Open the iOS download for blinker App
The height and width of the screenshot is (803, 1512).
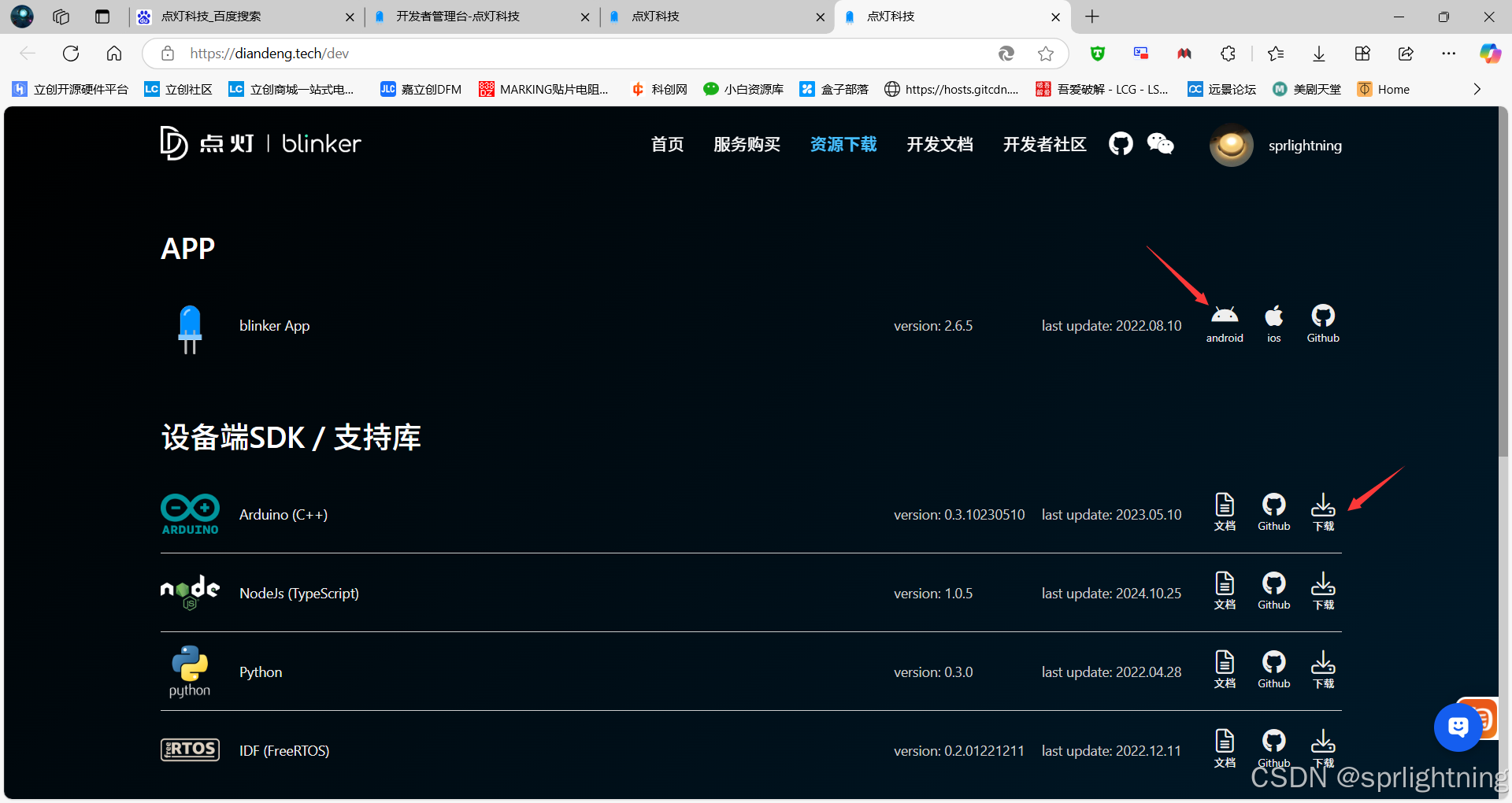pyautogui.click(x=1274, y=324)
